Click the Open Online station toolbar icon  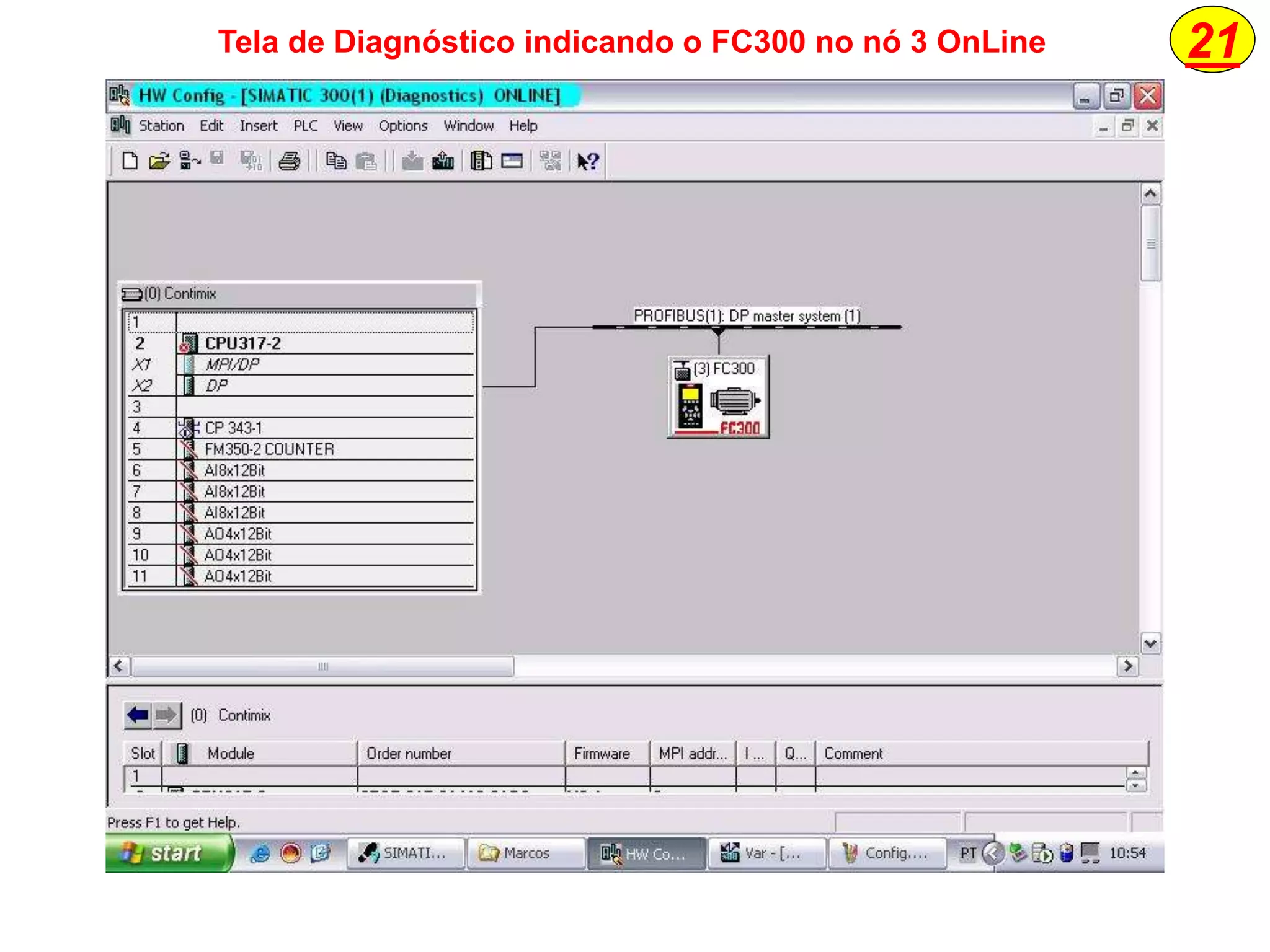[190, 161]
